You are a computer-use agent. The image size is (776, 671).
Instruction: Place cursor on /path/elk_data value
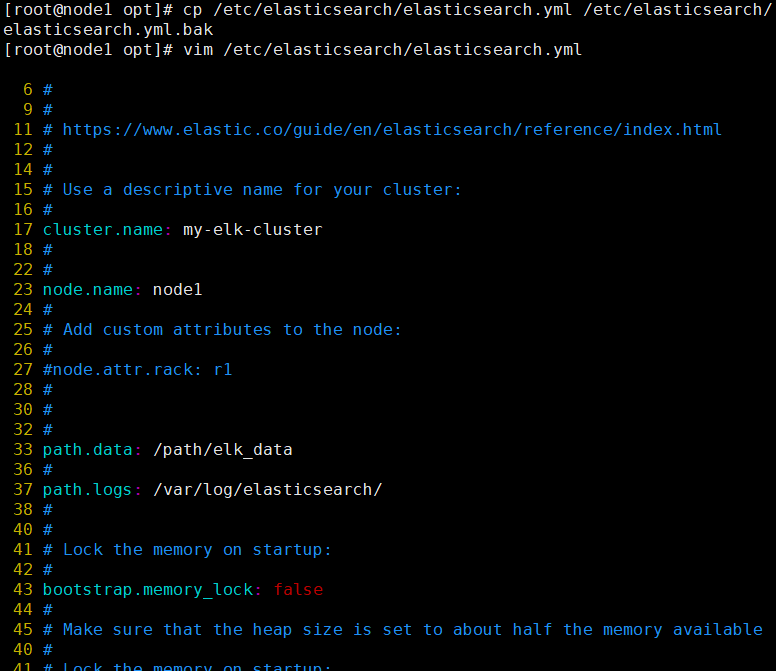coord(223,449)
